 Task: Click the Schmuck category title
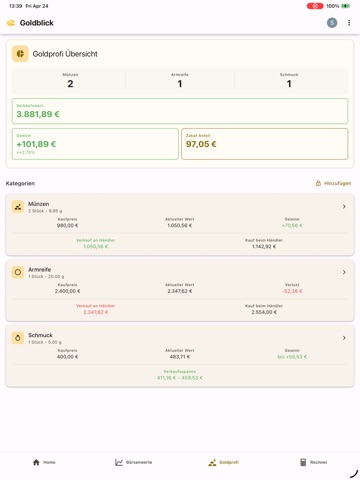[x=40, y=335]
